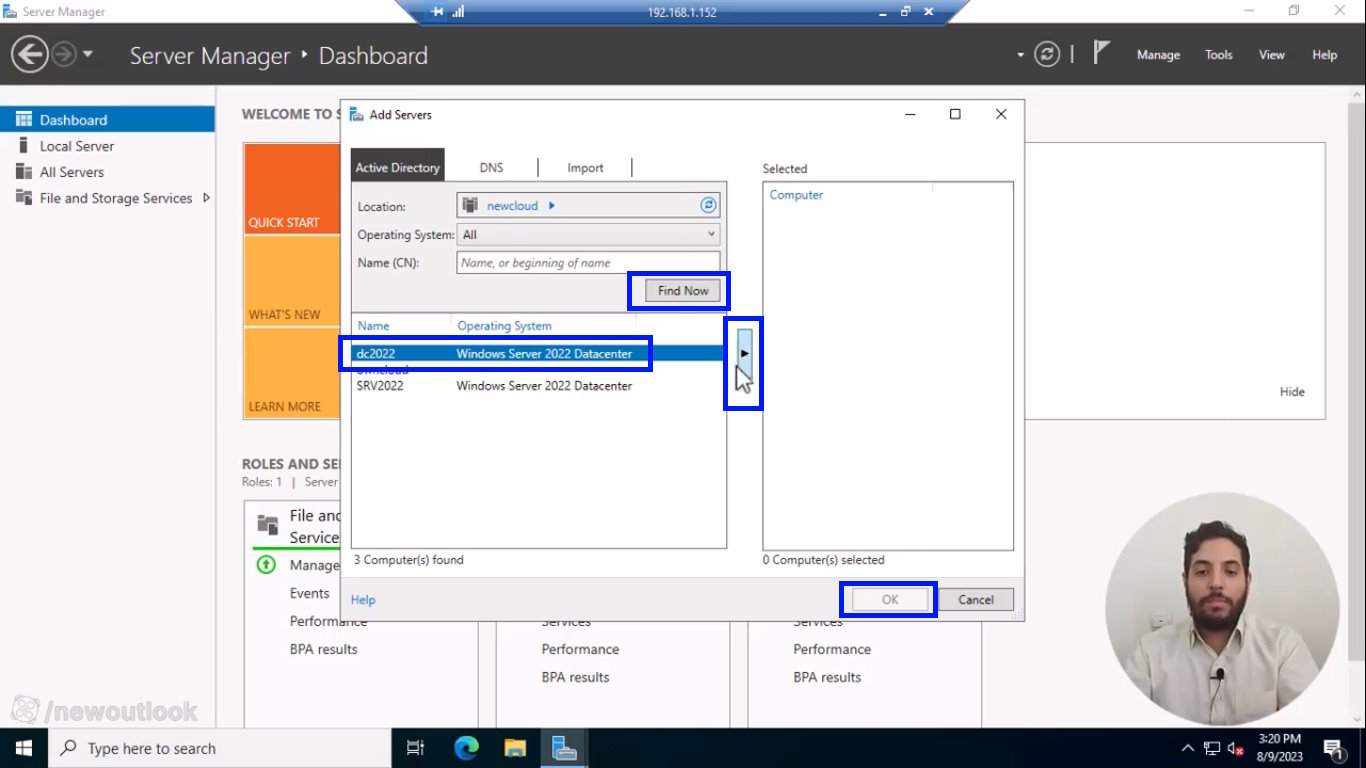Click the Hide link in welcome panel
The height and width of the screenshot is (768, 1366).
tap(1292, 392)
